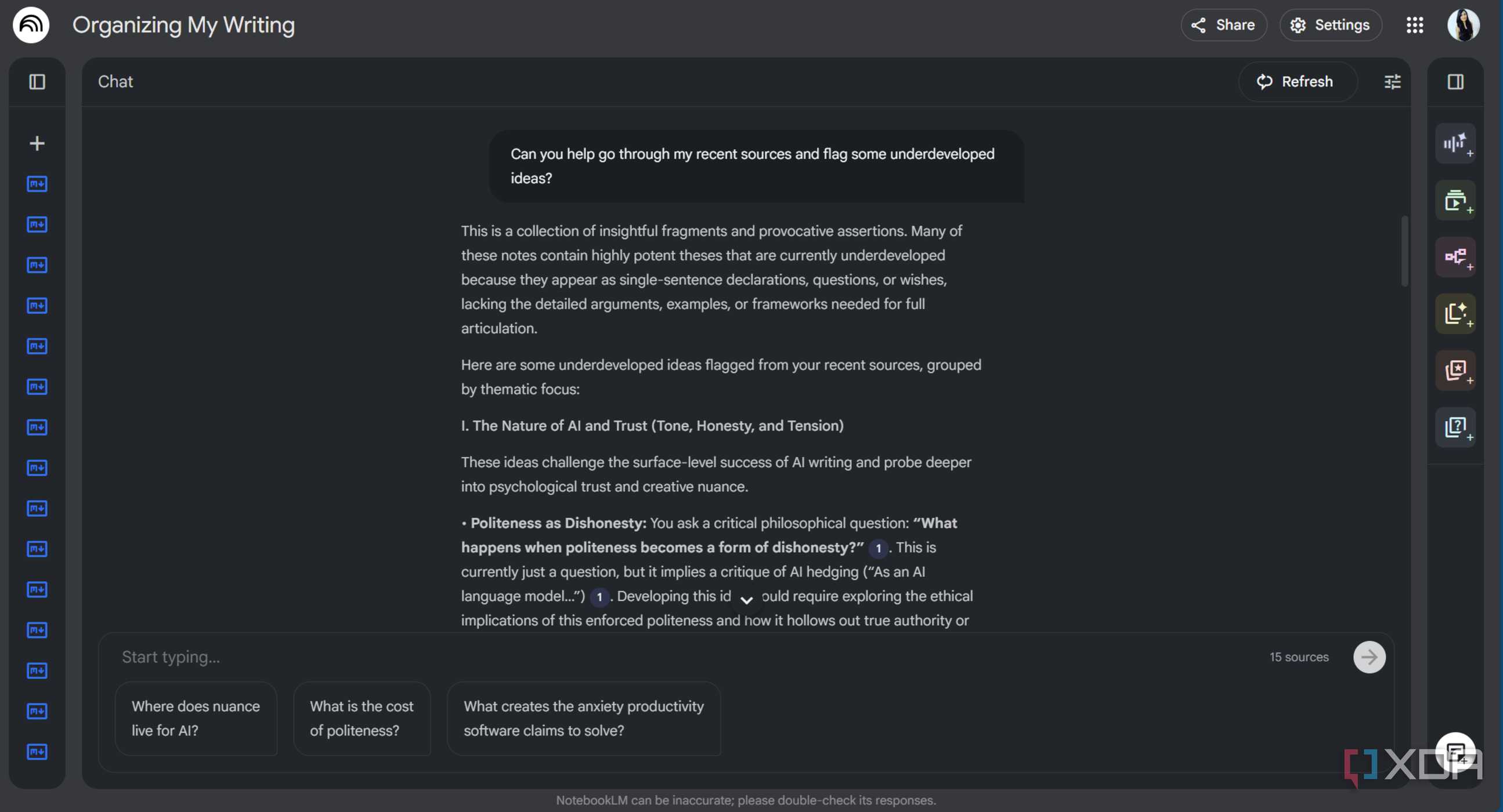Open citation 1 after "language model..."
This screenshot has height=812, width=1503.
click(599, 597)
